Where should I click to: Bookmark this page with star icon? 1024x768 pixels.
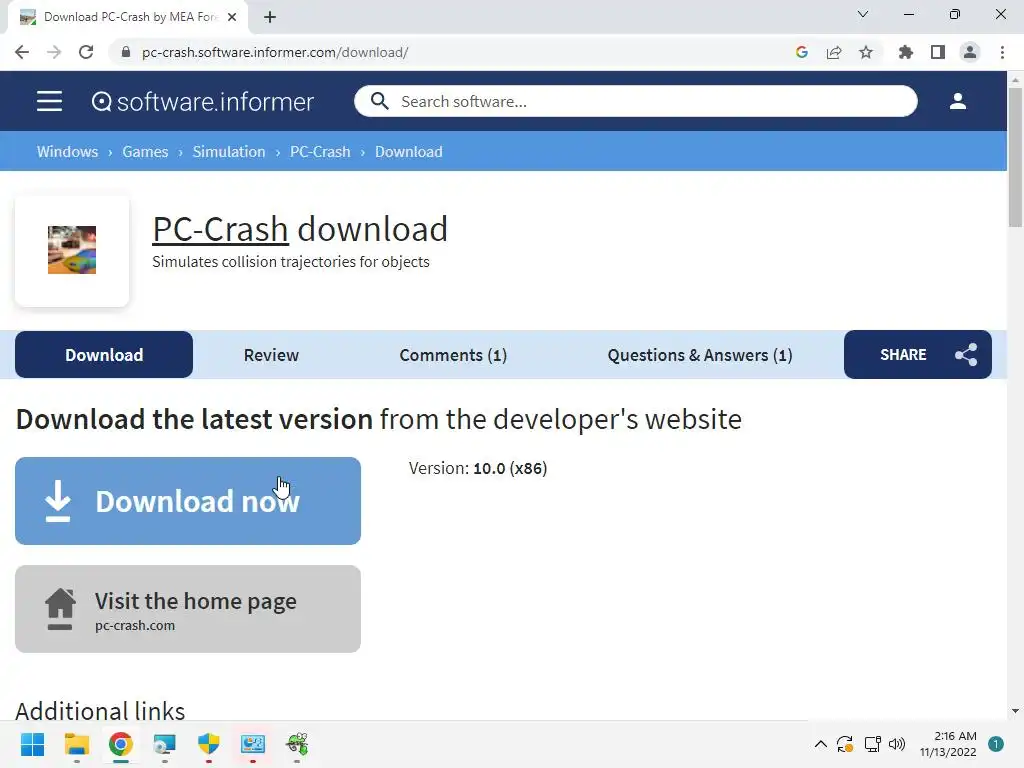pyautogui.click(x=866, y=52)
